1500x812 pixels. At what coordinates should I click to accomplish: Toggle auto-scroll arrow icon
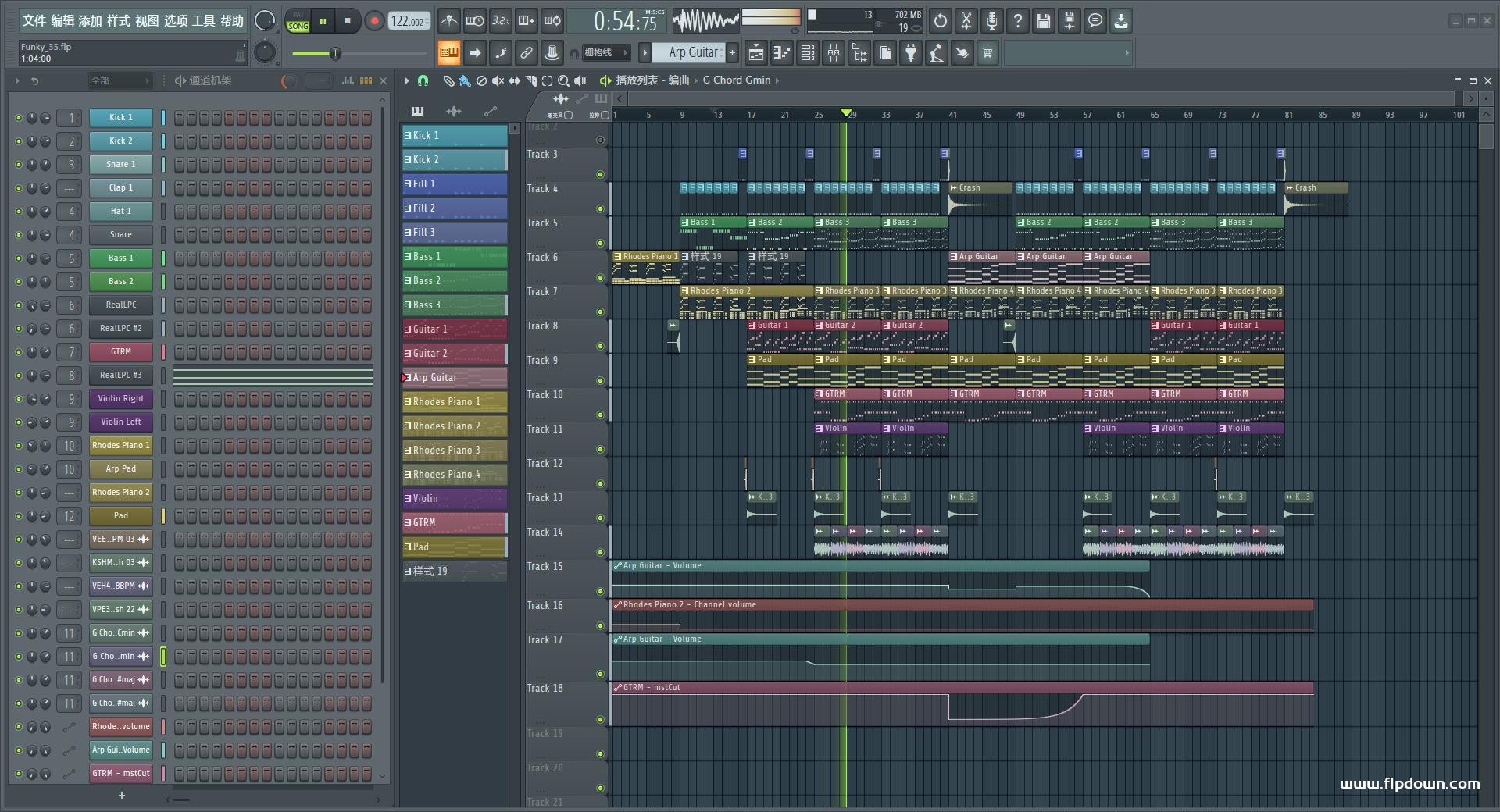point(475,52)
